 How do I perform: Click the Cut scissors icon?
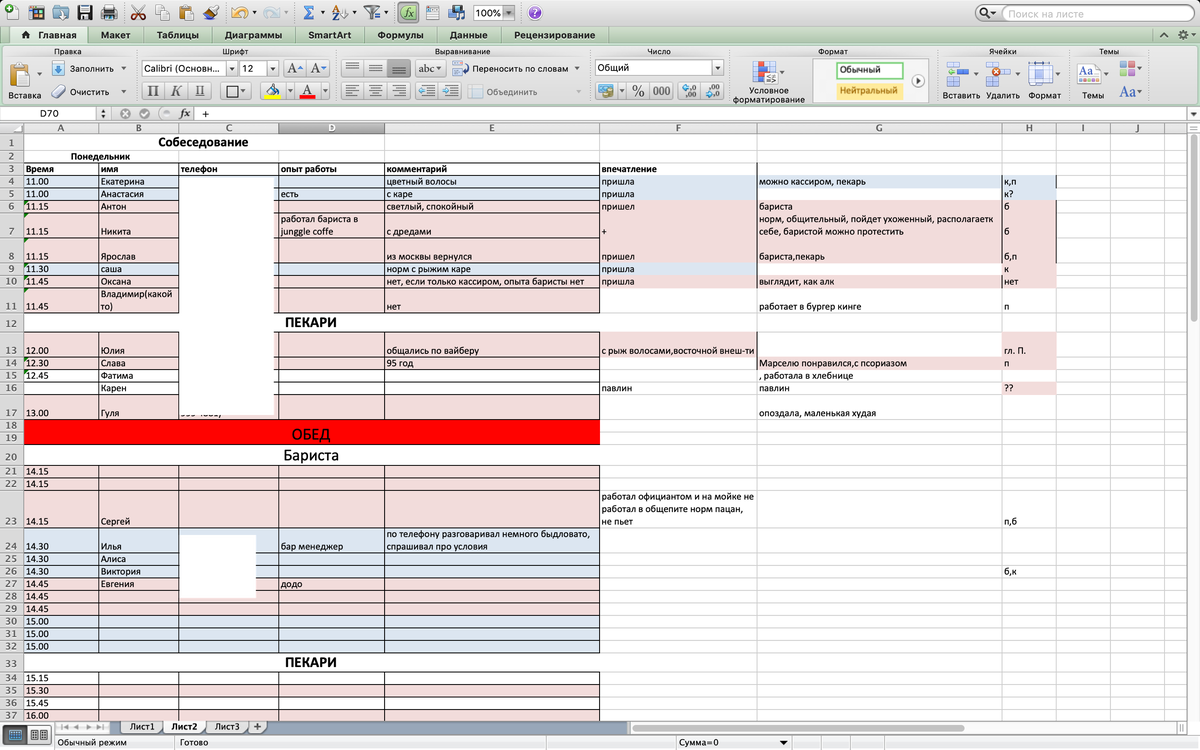(x=138, y=13)
